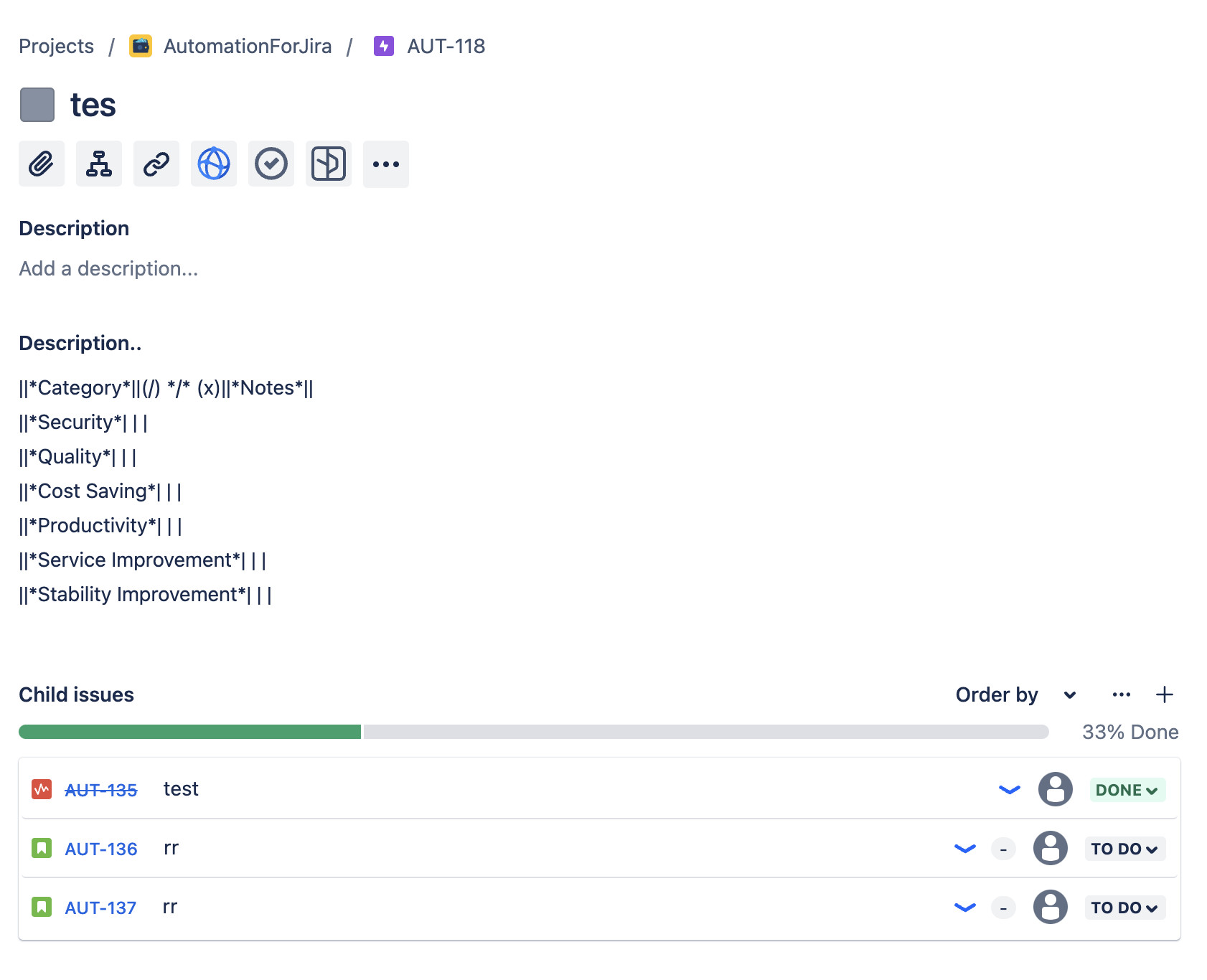Viewport: 1207px width, 980px height.
Task: Click the Add a description field
Action: [108, 268]
